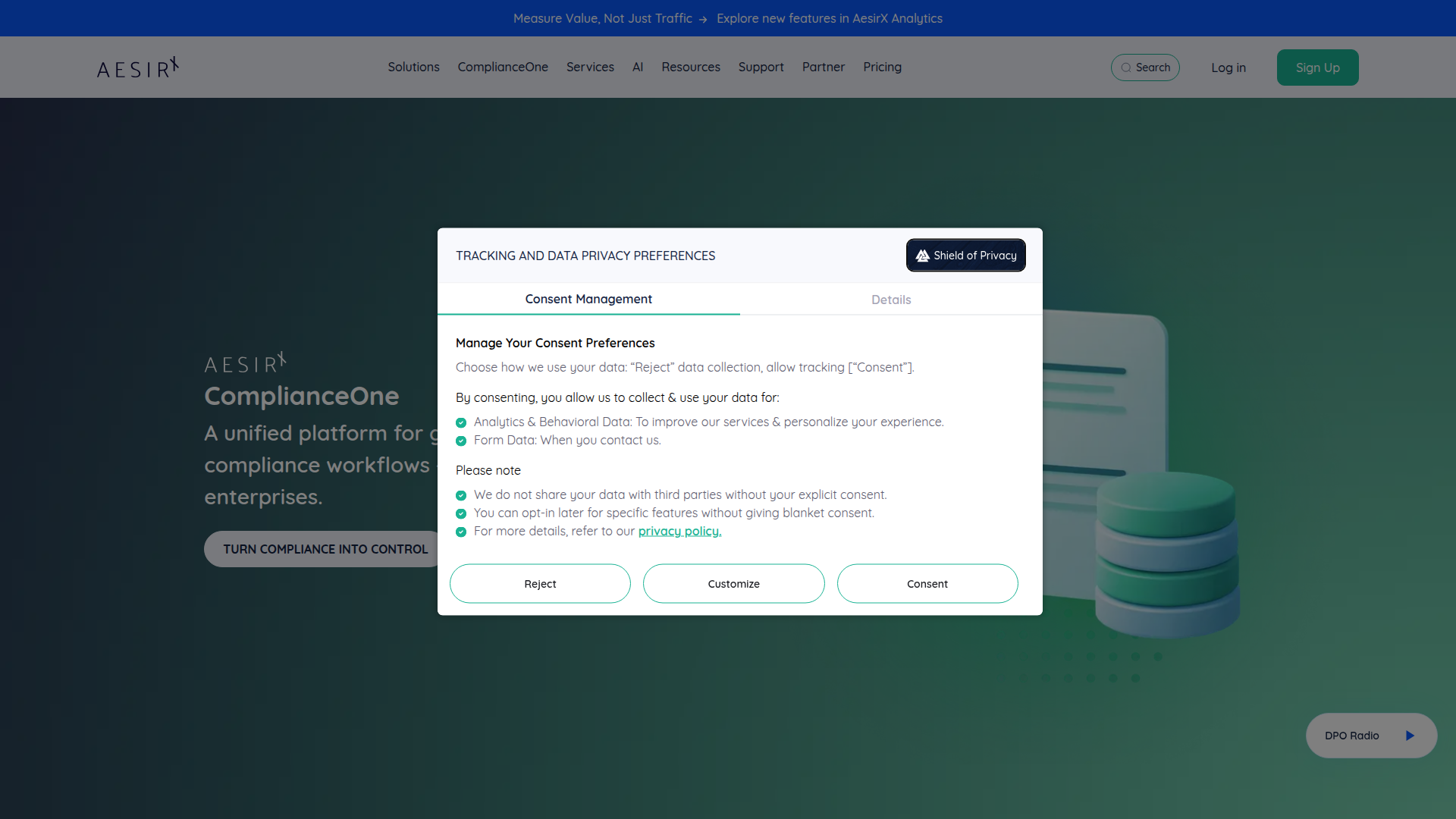Open the Services menu
The image size is (1456, 819).
tap(590, 67)
